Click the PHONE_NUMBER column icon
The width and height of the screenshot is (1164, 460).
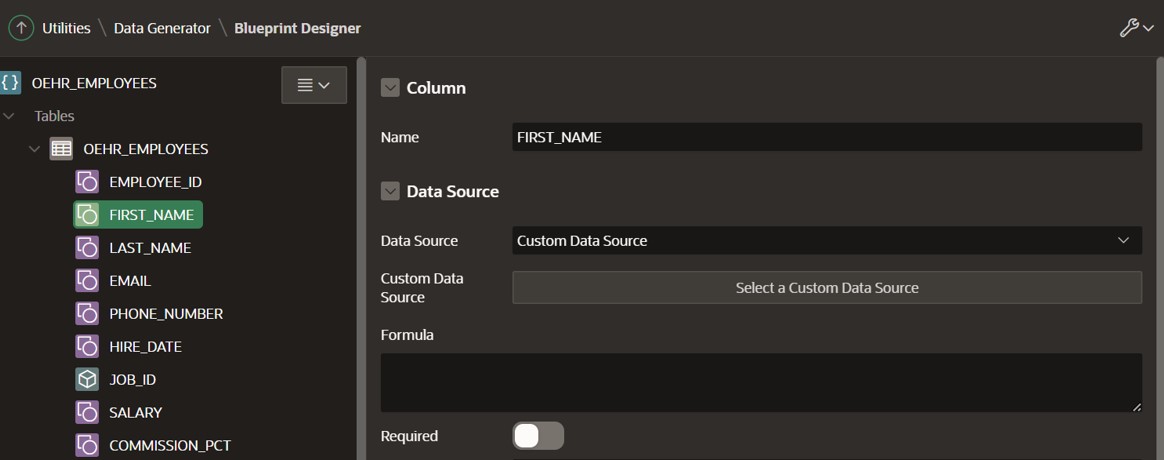point(87,313)
